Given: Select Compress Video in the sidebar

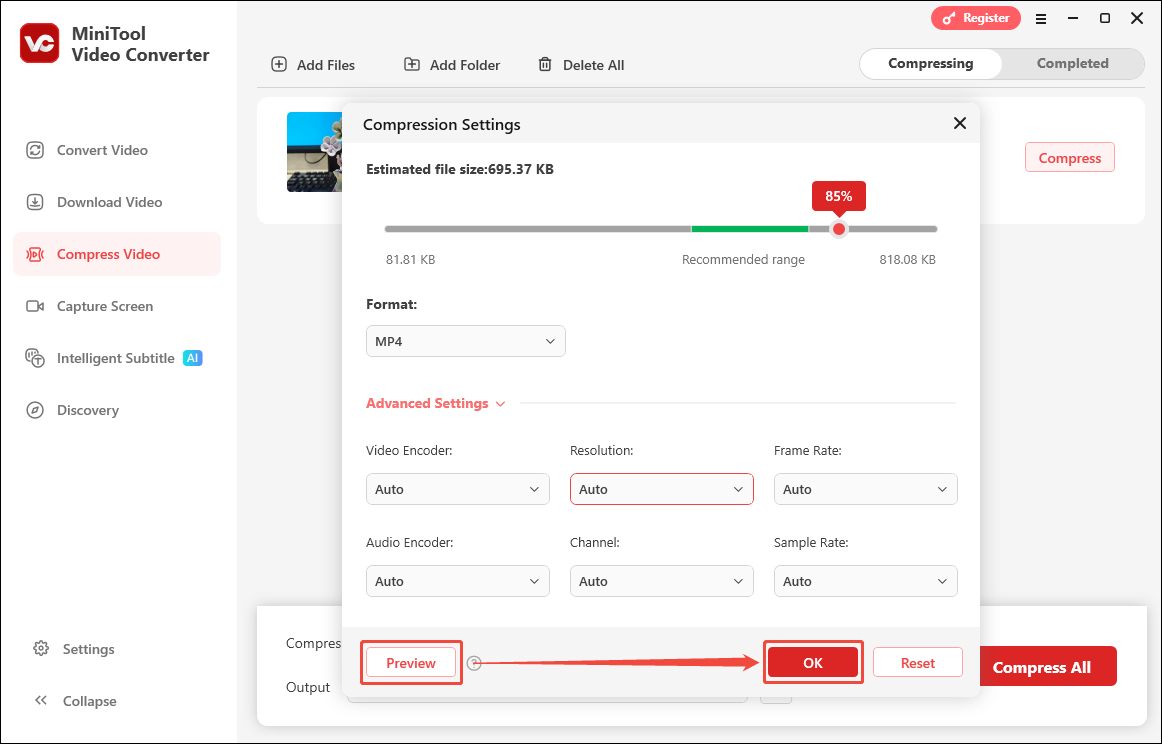Looking at the screenshot, I should click(105, 253).
